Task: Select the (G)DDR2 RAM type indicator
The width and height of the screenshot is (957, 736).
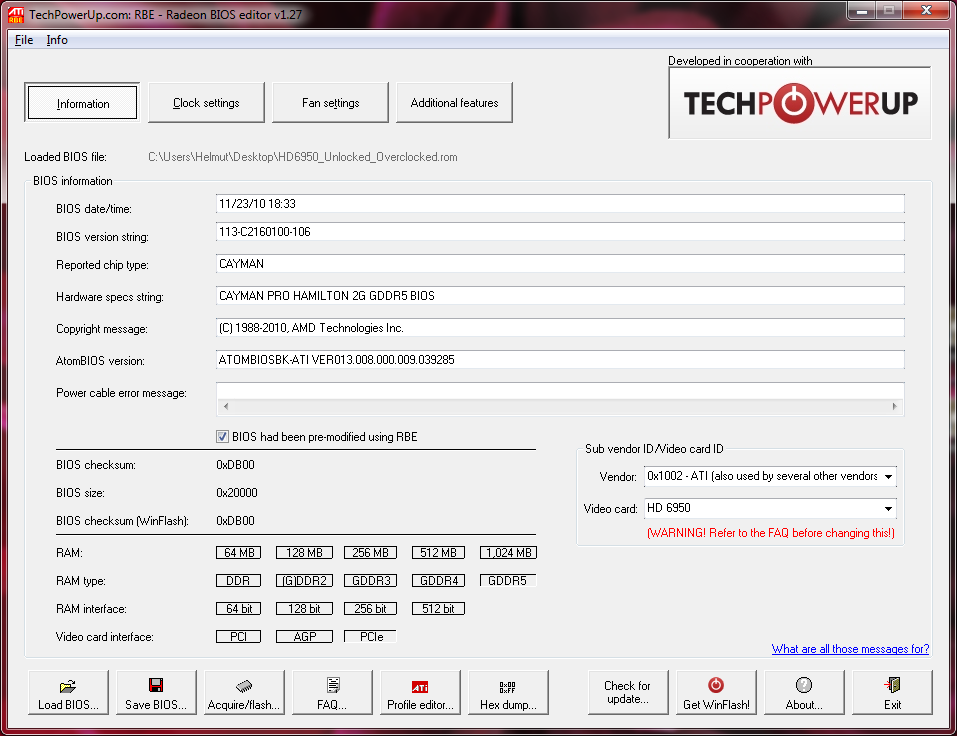Action: click(x=305, y=580)
